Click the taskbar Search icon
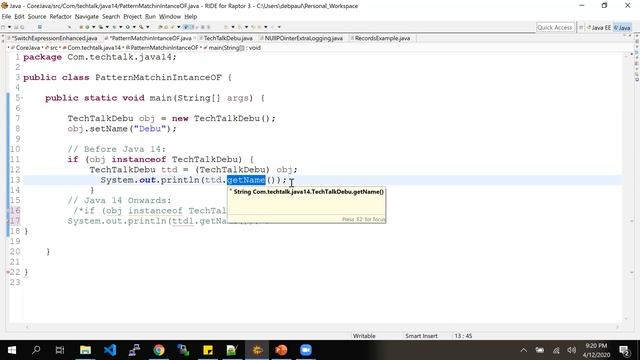Viewport: 640px width, 360px height. tap(36, 350)
